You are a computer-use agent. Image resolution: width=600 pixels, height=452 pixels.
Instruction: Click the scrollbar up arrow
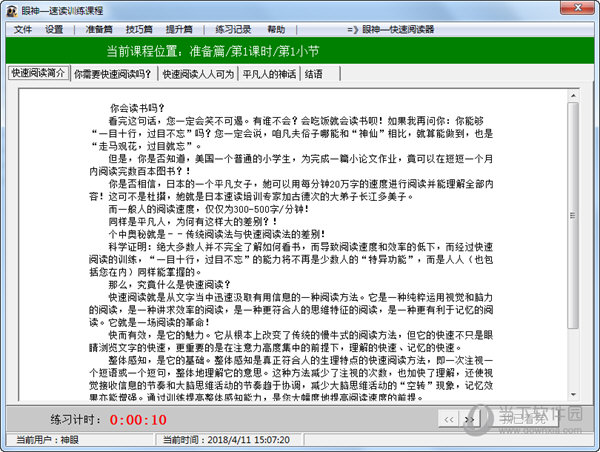point(573,95)
